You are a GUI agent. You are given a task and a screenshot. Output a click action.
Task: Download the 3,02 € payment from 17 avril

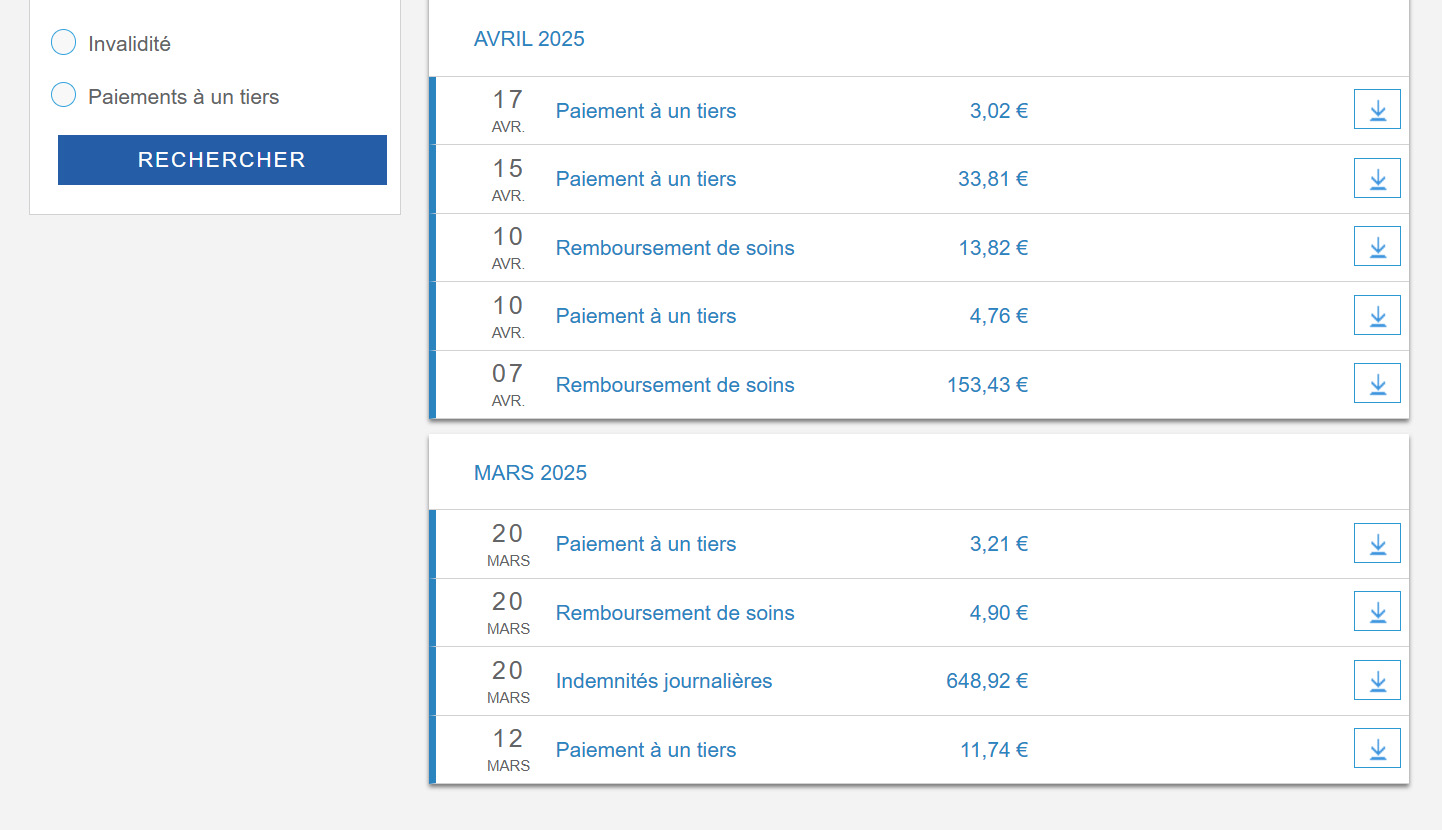click(1377, 109)
